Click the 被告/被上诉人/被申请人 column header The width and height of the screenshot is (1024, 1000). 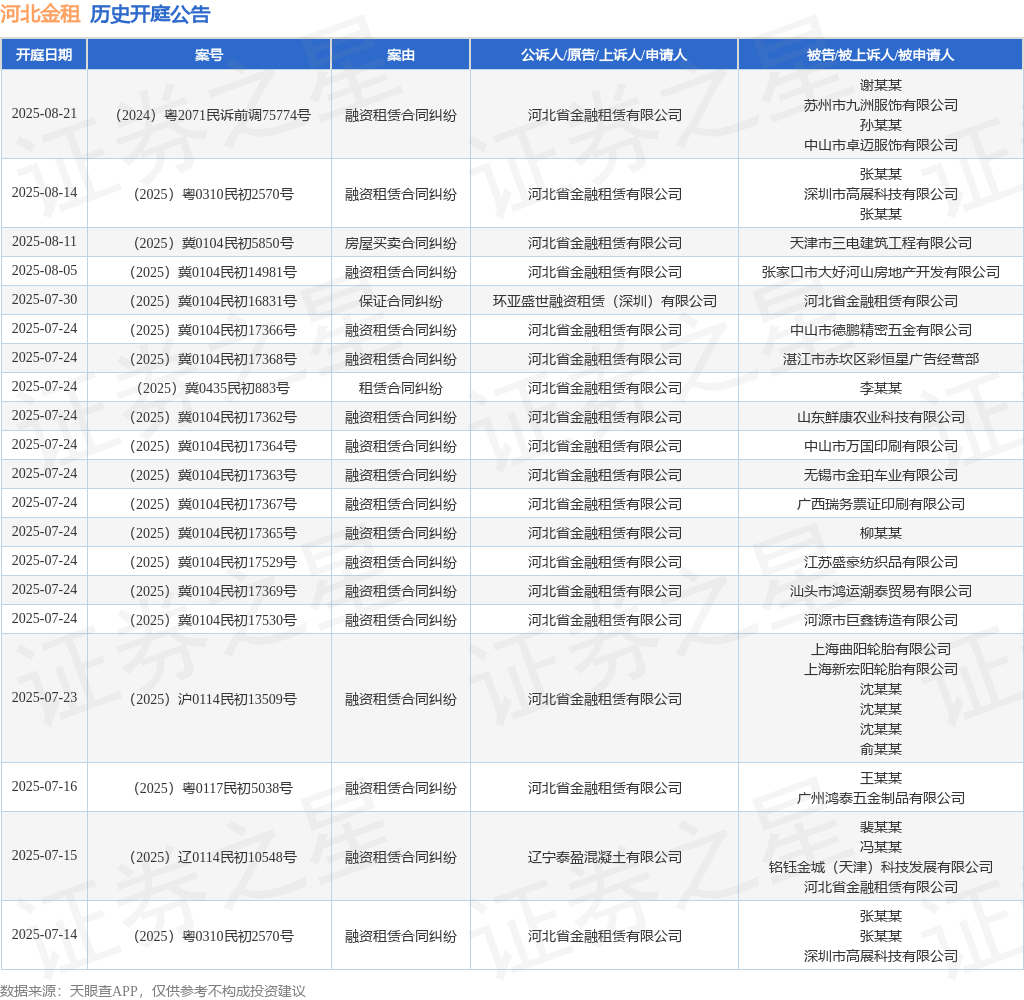pyautogui.click(x=880, y=55)
